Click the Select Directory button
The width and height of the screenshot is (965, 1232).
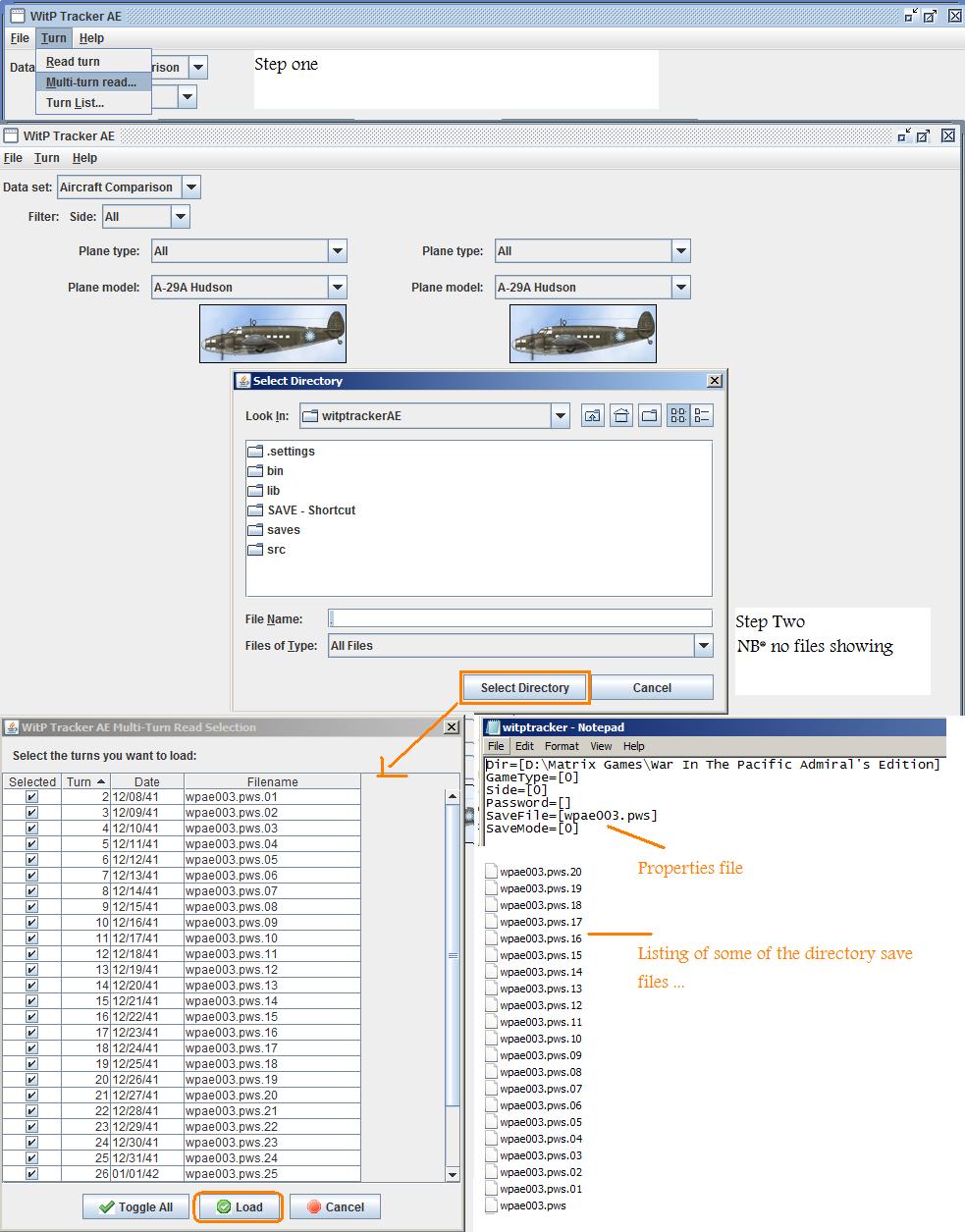525,688
